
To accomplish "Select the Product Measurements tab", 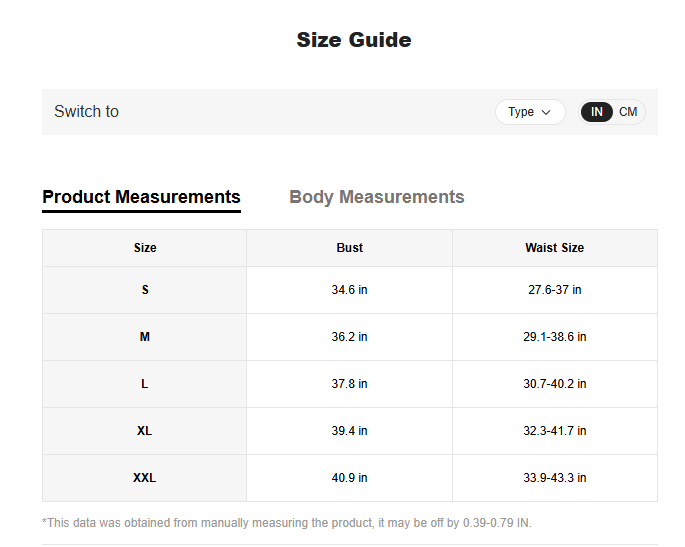I will pyautogui.click(x=141, y=197).
